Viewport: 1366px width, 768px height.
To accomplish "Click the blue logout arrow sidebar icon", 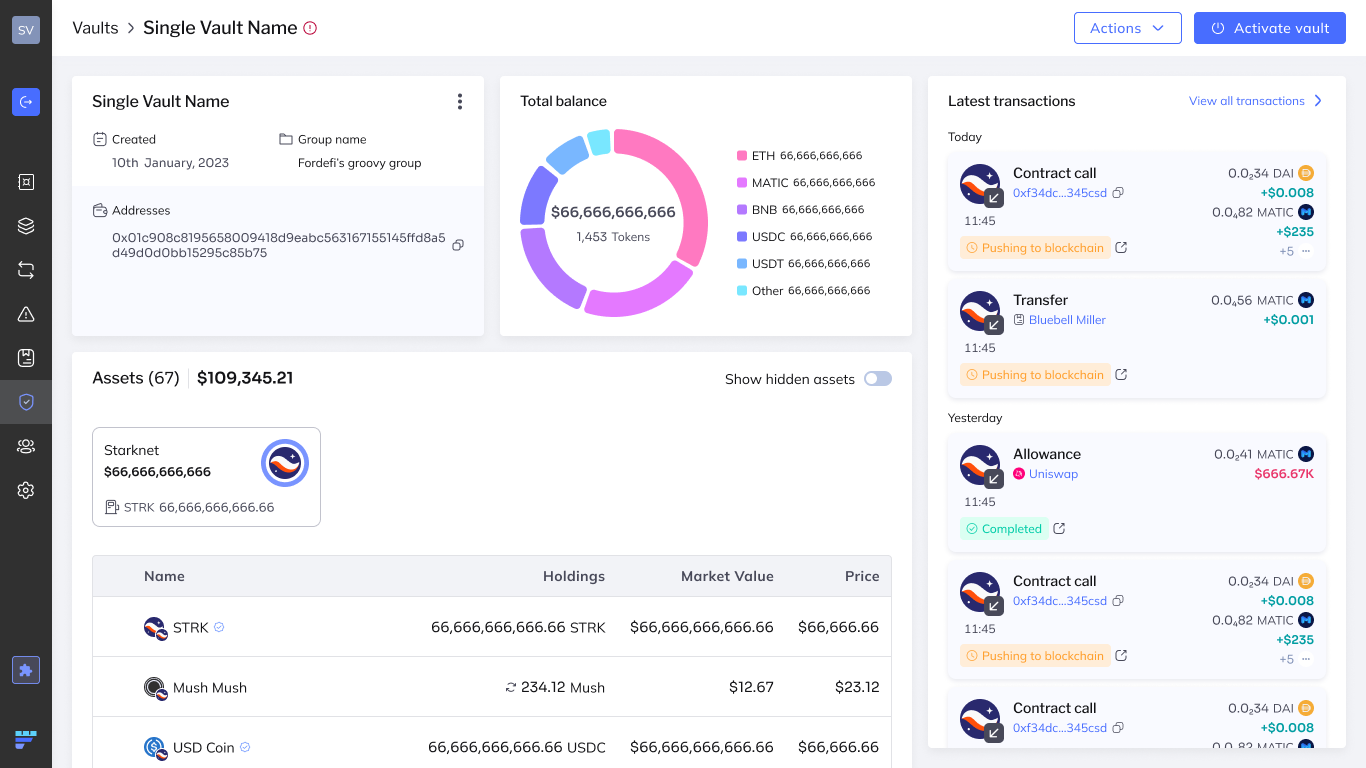I will coord(26,102).
